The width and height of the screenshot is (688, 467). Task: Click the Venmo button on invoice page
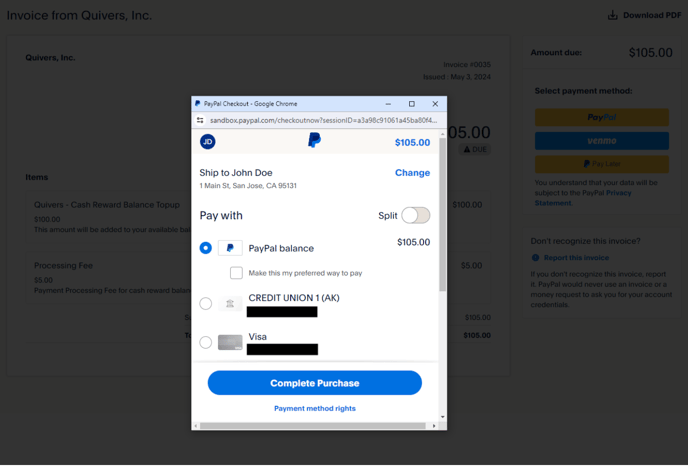(x=602, y=141)
